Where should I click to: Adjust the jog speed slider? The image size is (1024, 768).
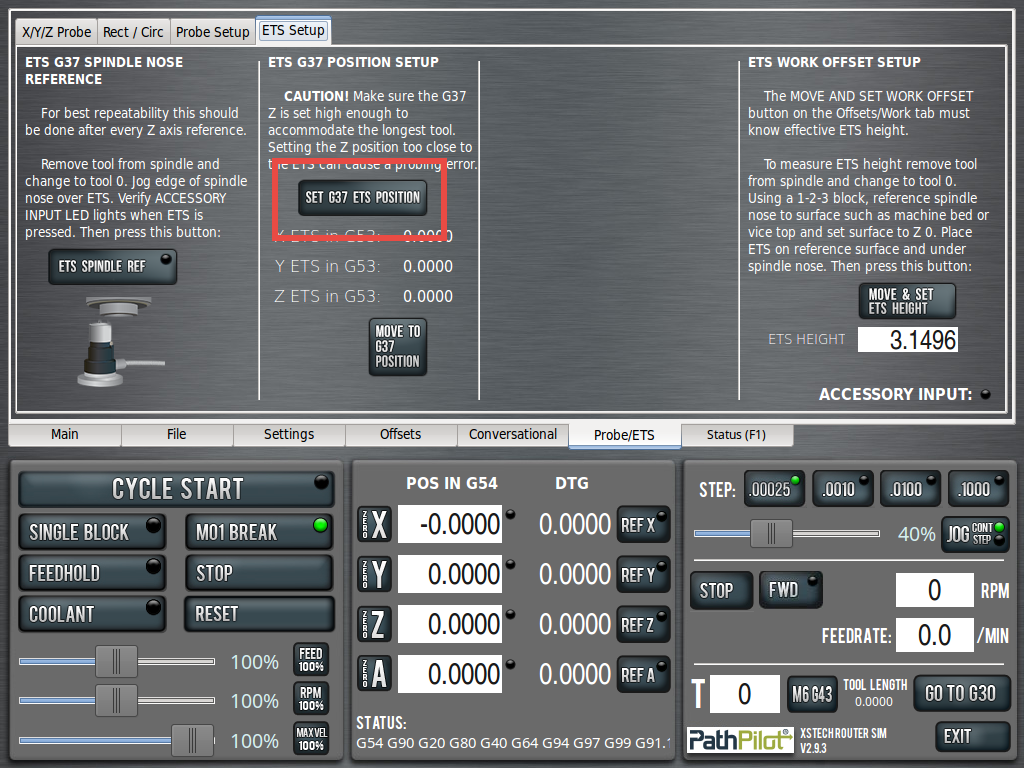coord(771,534)
